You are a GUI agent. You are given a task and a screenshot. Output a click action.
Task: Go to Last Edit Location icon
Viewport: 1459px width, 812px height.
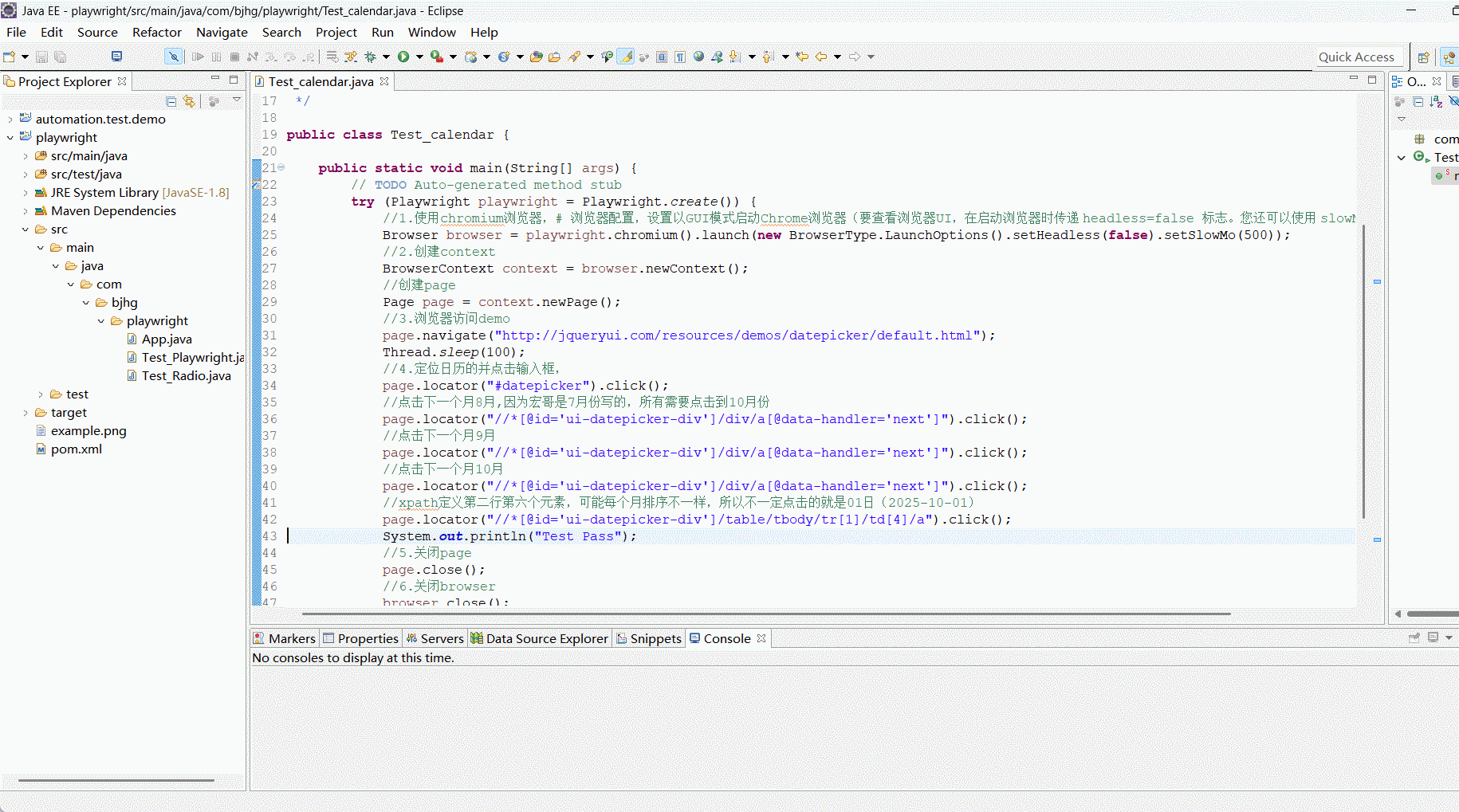coord(802,57)
